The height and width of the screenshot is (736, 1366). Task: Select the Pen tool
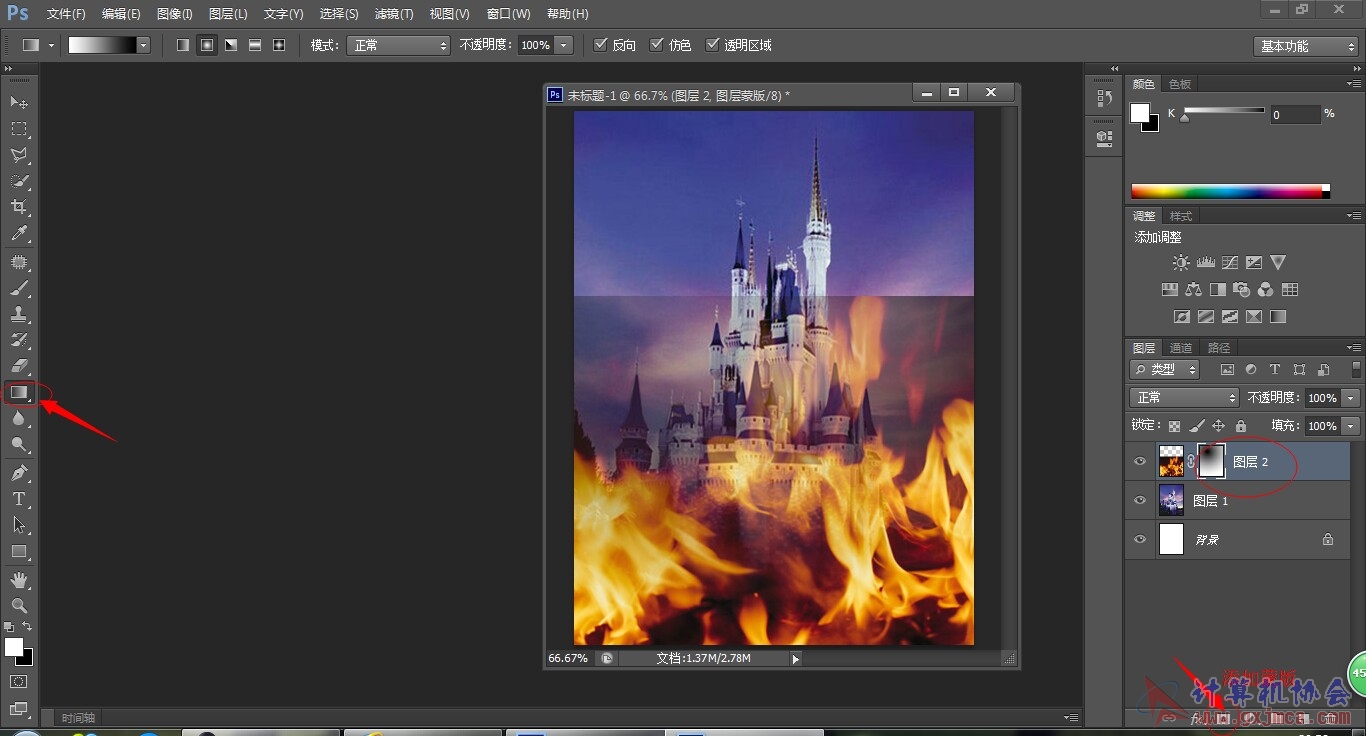point(19,473)
